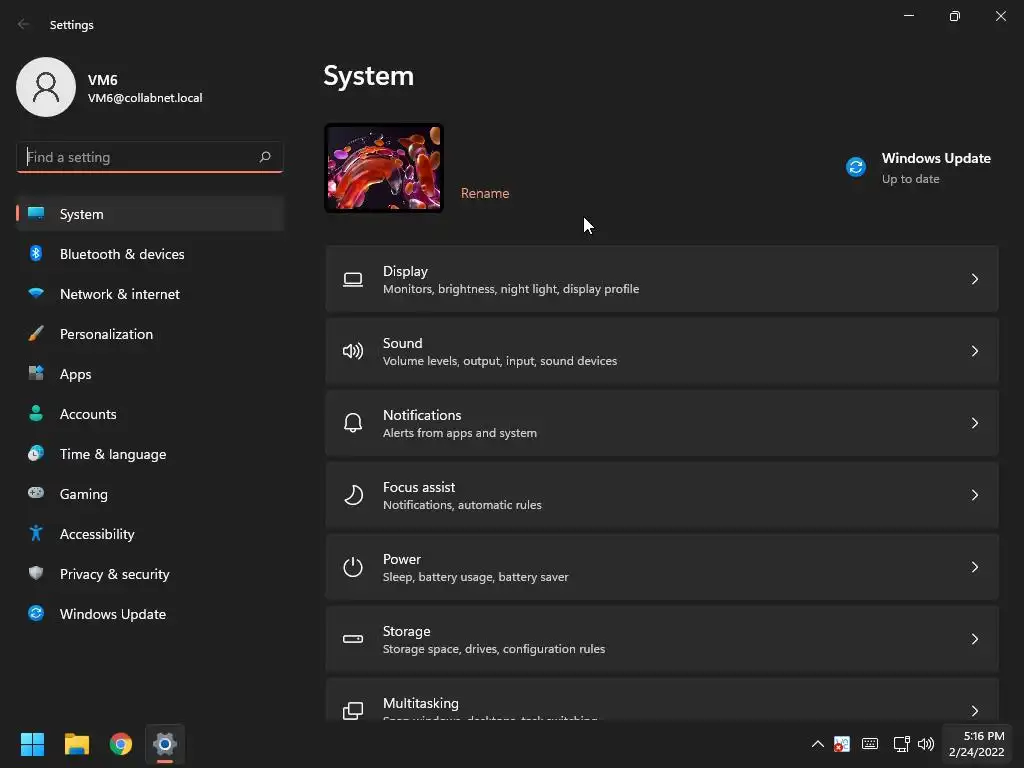Launch File Explorer from the taskbar
This screenshot has width=1024, height=768.
click(x=76, y=744)
